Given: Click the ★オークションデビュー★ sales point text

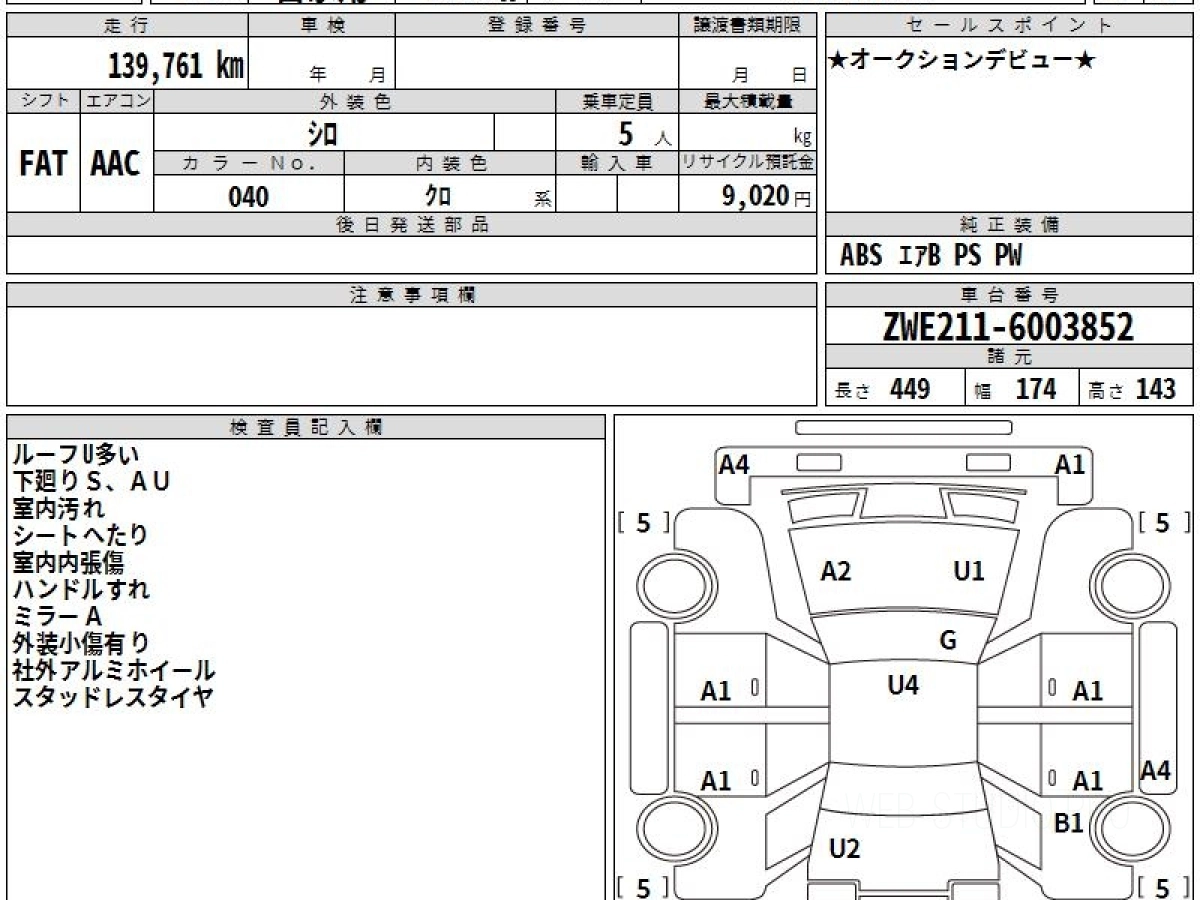Looking at the screenshot, I should (962, 61).
